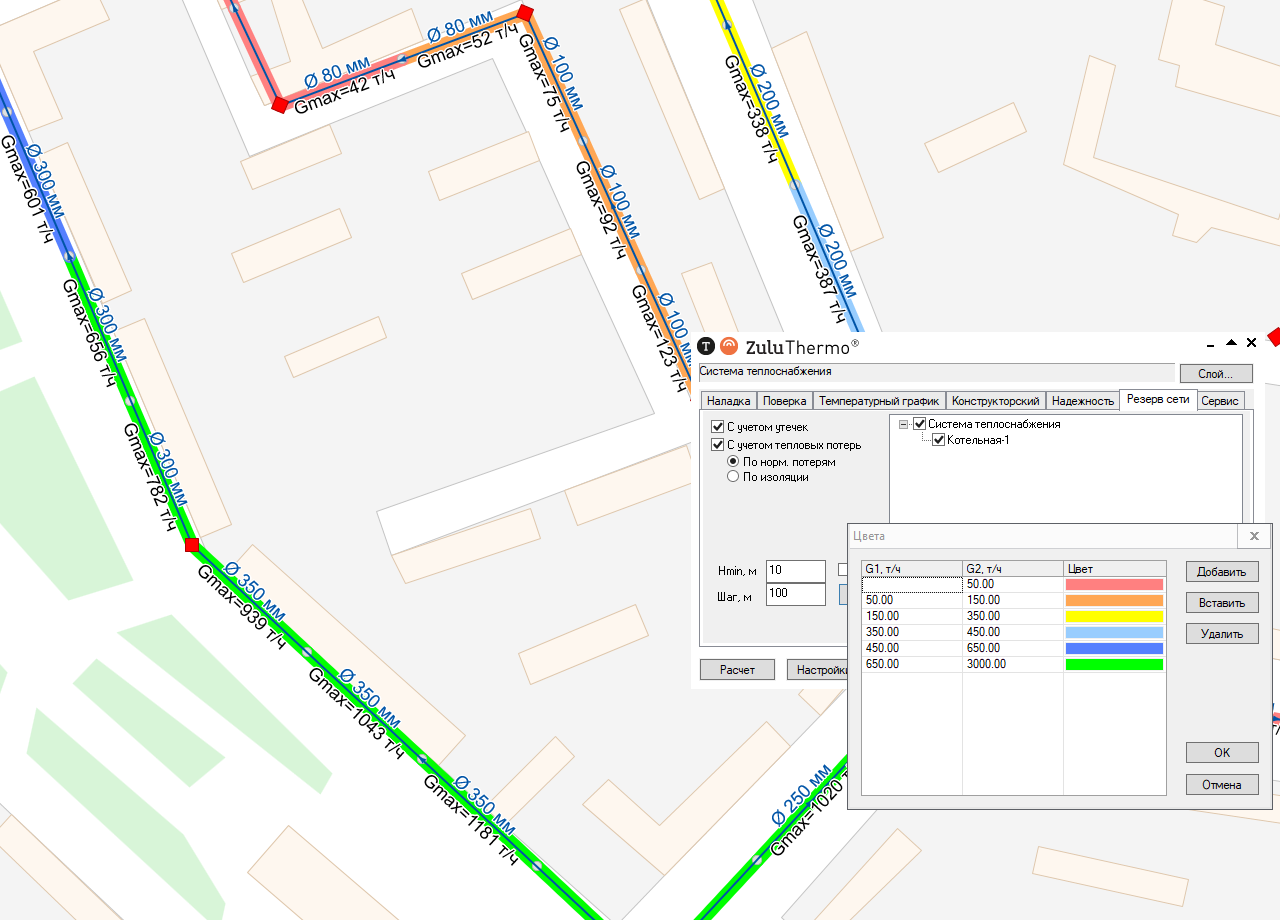Collapse the Система теплоснабжения tree node
The height and width of the screenshot is (920, 1280).
coord(903,424)
